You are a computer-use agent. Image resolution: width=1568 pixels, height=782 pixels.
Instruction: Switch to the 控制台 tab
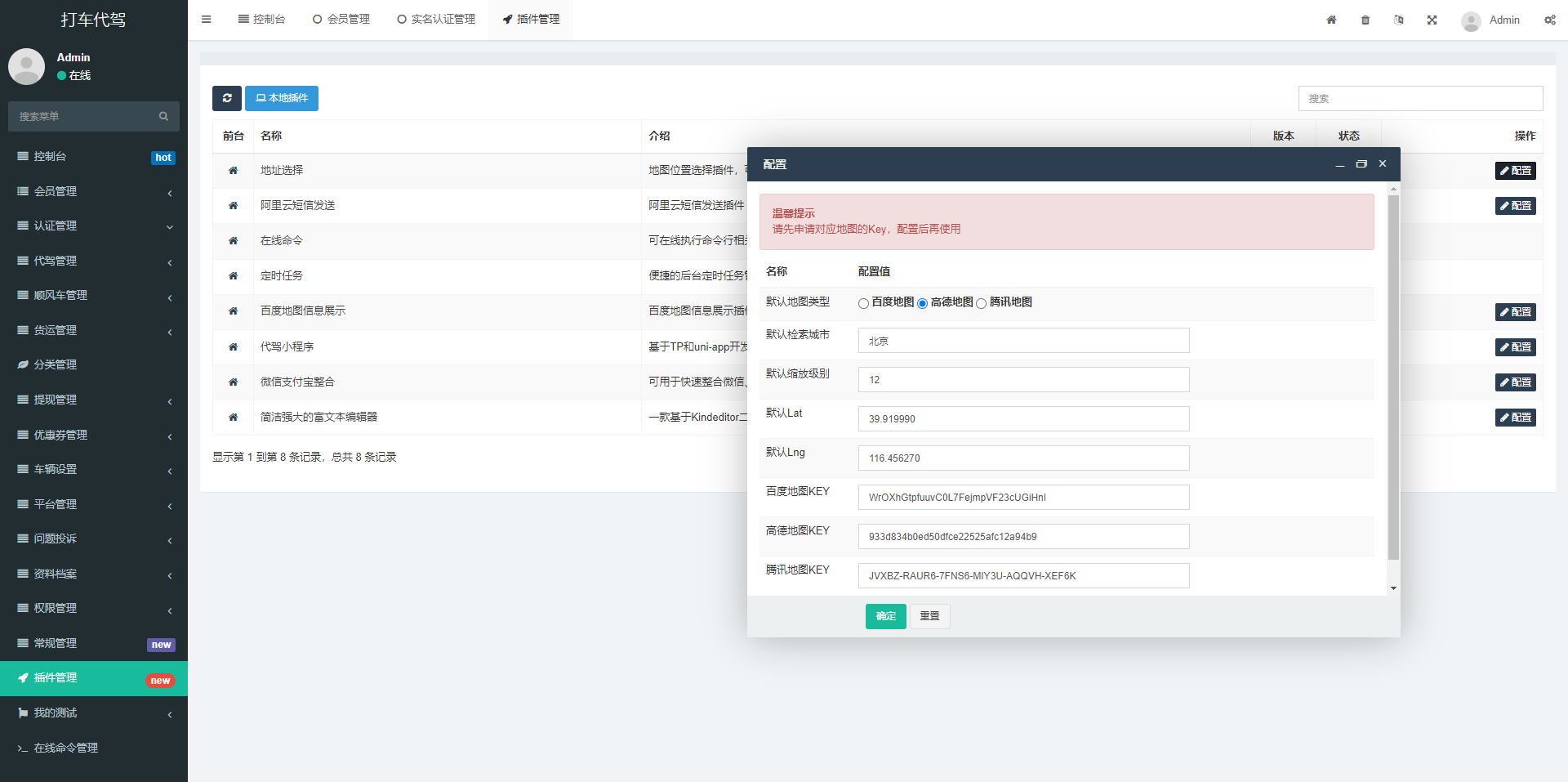pyautogui.click(x=261, y=20)
